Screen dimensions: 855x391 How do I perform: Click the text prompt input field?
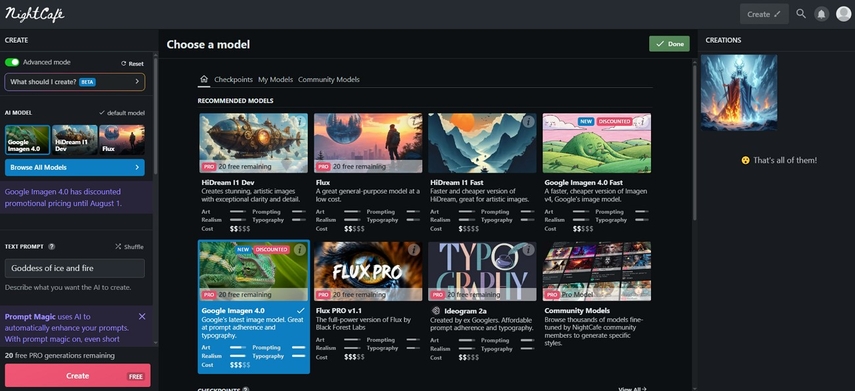click(x=75, y=268)
